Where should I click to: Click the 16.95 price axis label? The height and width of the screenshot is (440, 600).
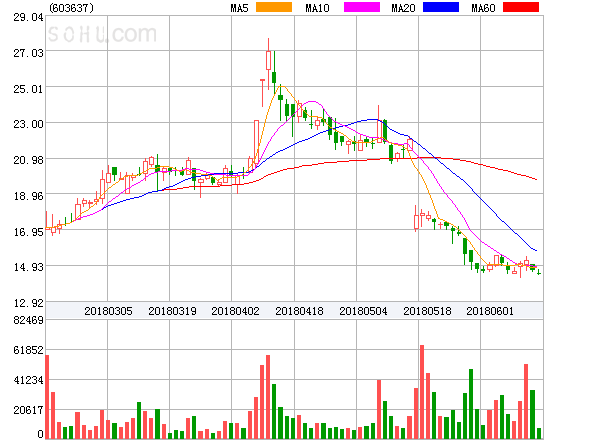click(x=28, y=232)
